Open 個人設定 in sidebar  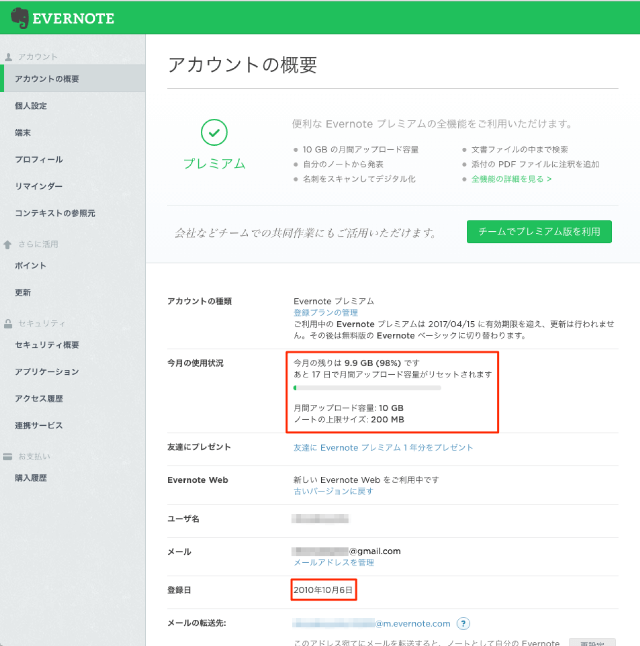(30, 105)
